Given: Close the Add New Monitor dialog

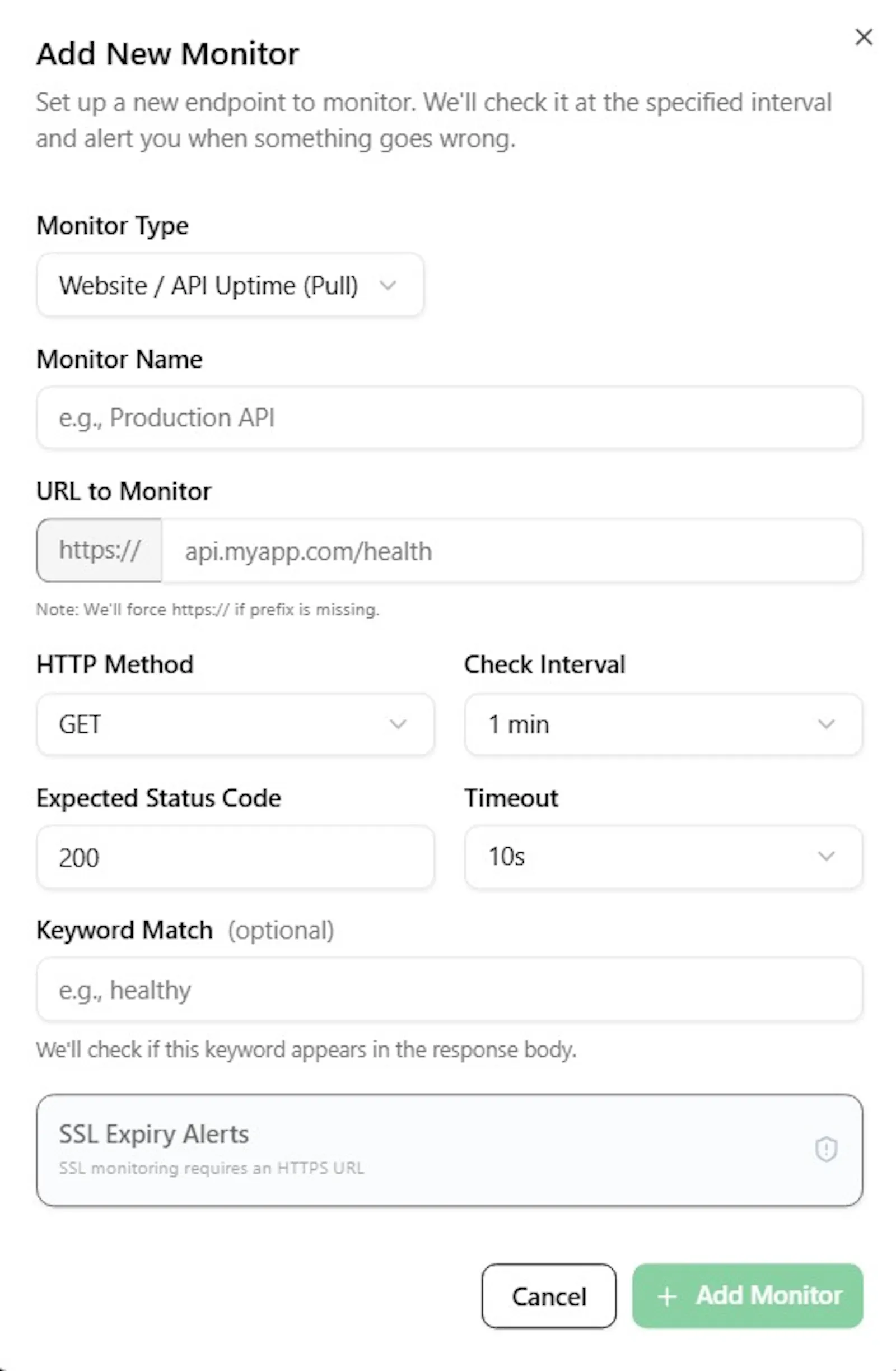Looking at the screenshot, I should pyautogui.click(x=863, y=37).
